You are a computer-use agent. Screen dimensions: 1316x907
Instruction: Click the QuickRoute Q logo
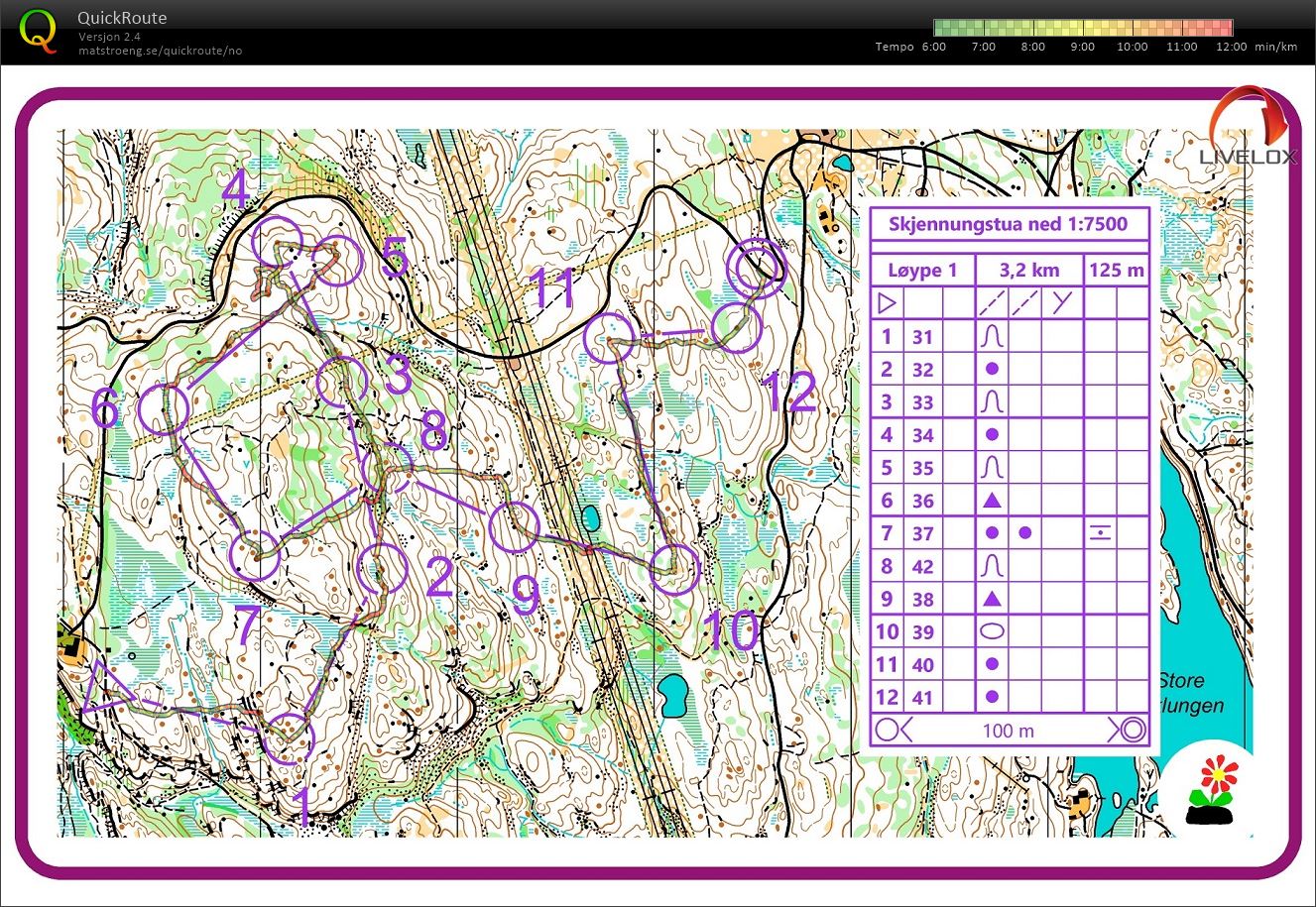point(38,31)
